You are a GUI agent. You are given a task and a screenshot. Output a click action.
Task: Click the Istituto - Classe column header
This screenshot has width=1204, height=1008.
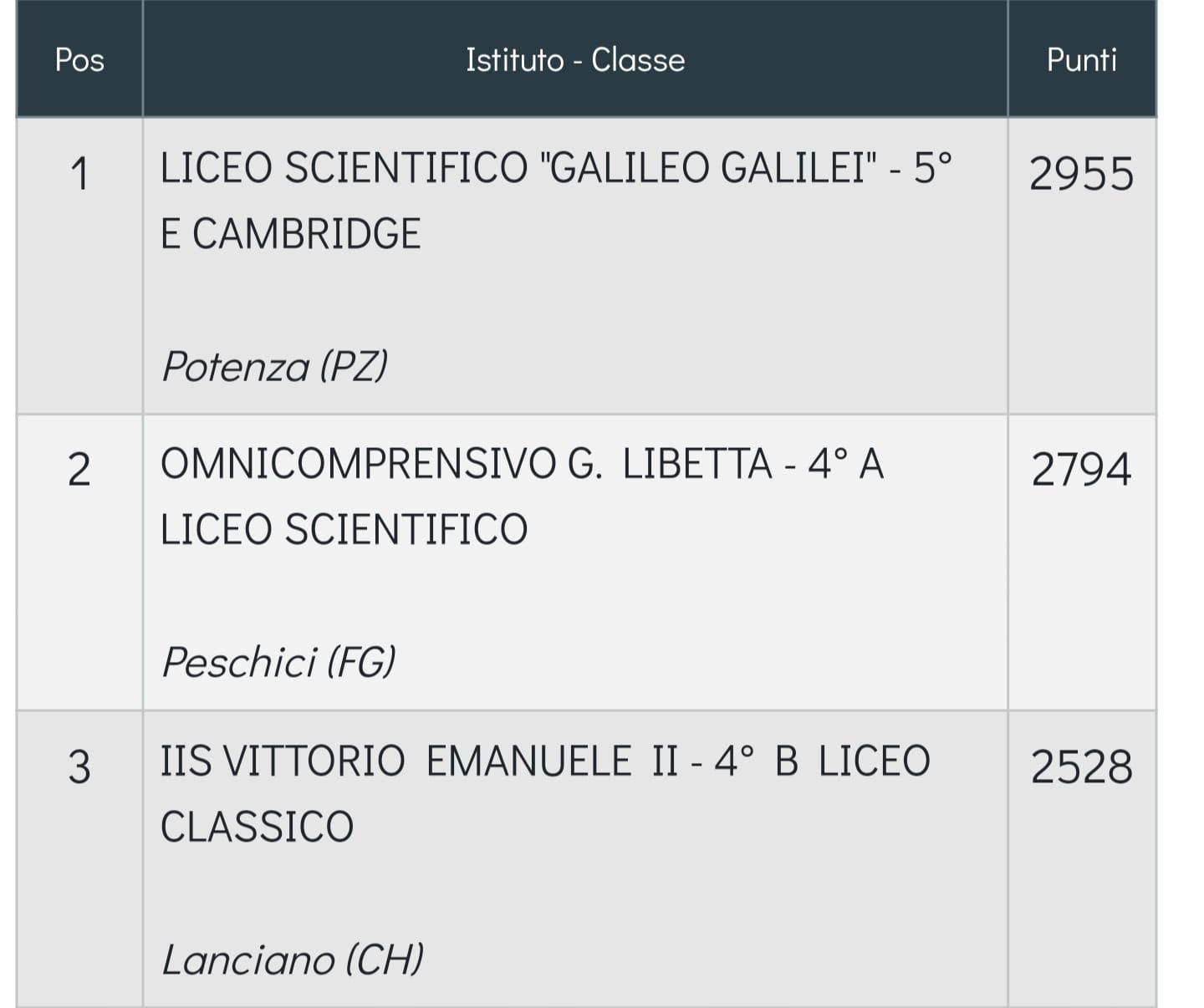coord(575,59)
